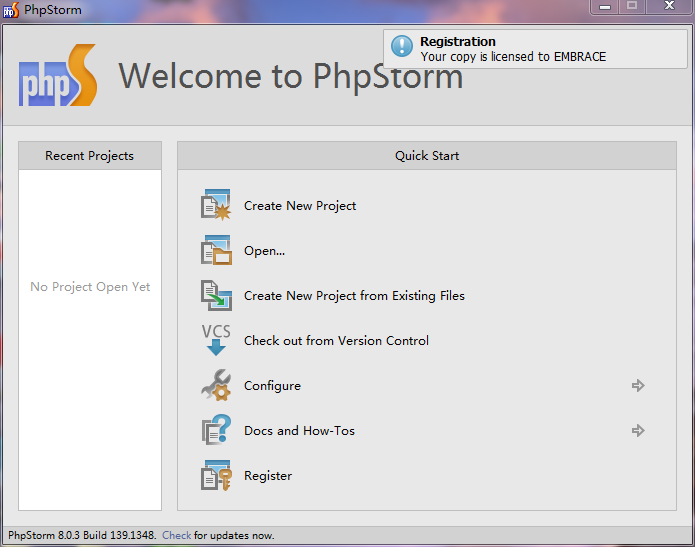The width and height of the screenshot is (695, 547).
Task: Choose Open... in Quick Start
Action: pos(264,251)
